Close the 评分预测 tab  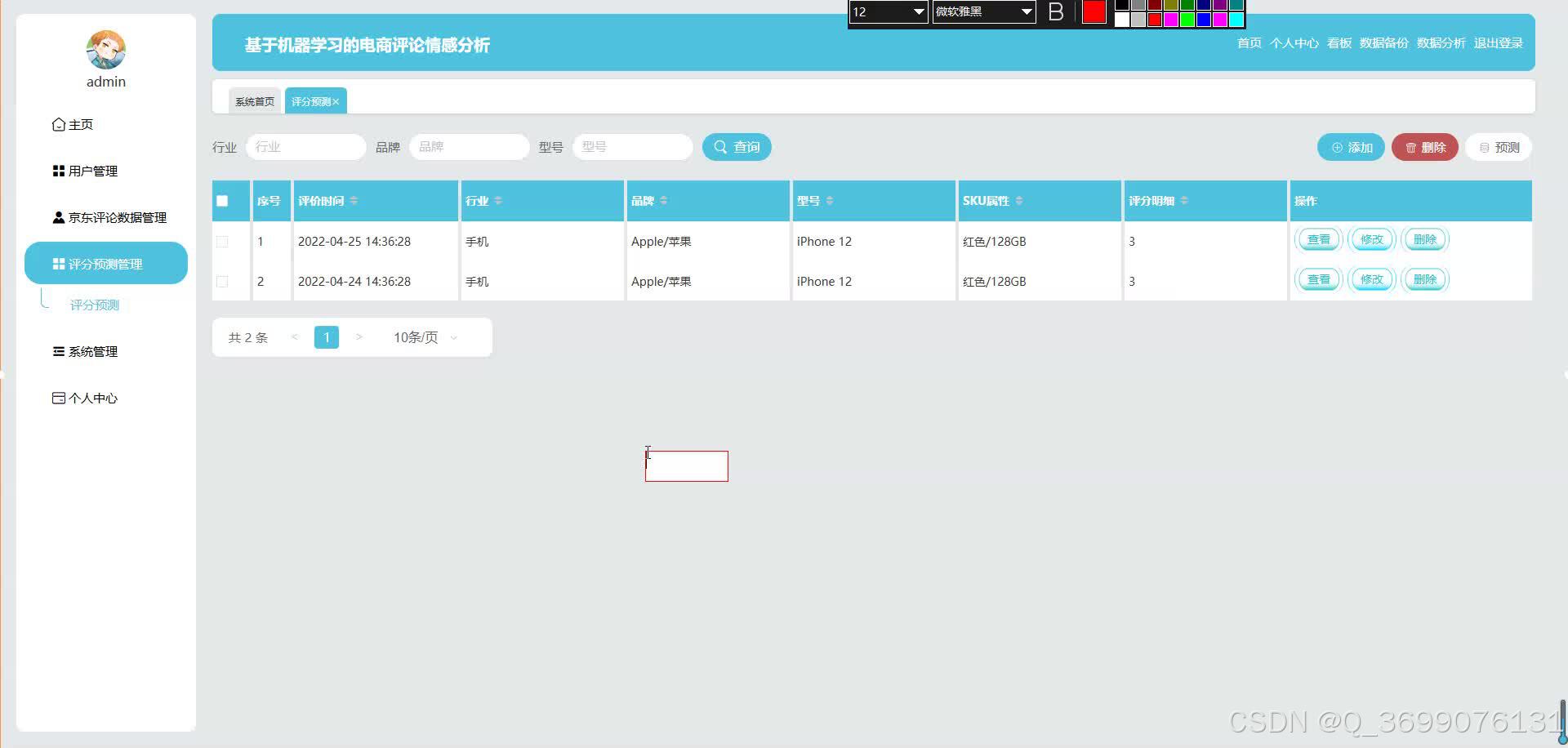click(336, 101)
